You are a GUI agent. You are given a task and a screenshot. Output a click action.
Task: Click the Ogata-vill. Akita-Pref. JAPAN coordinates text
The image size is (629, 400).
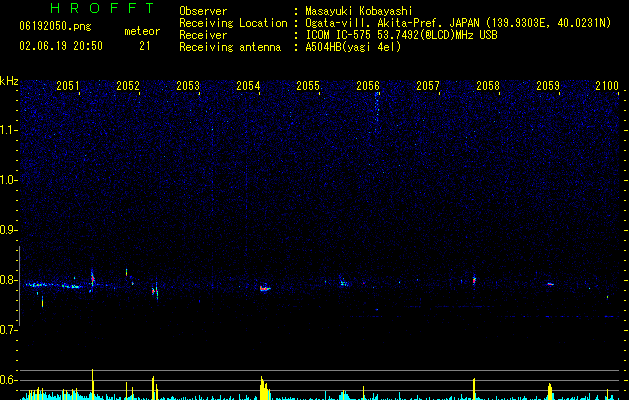coord(458,23)
